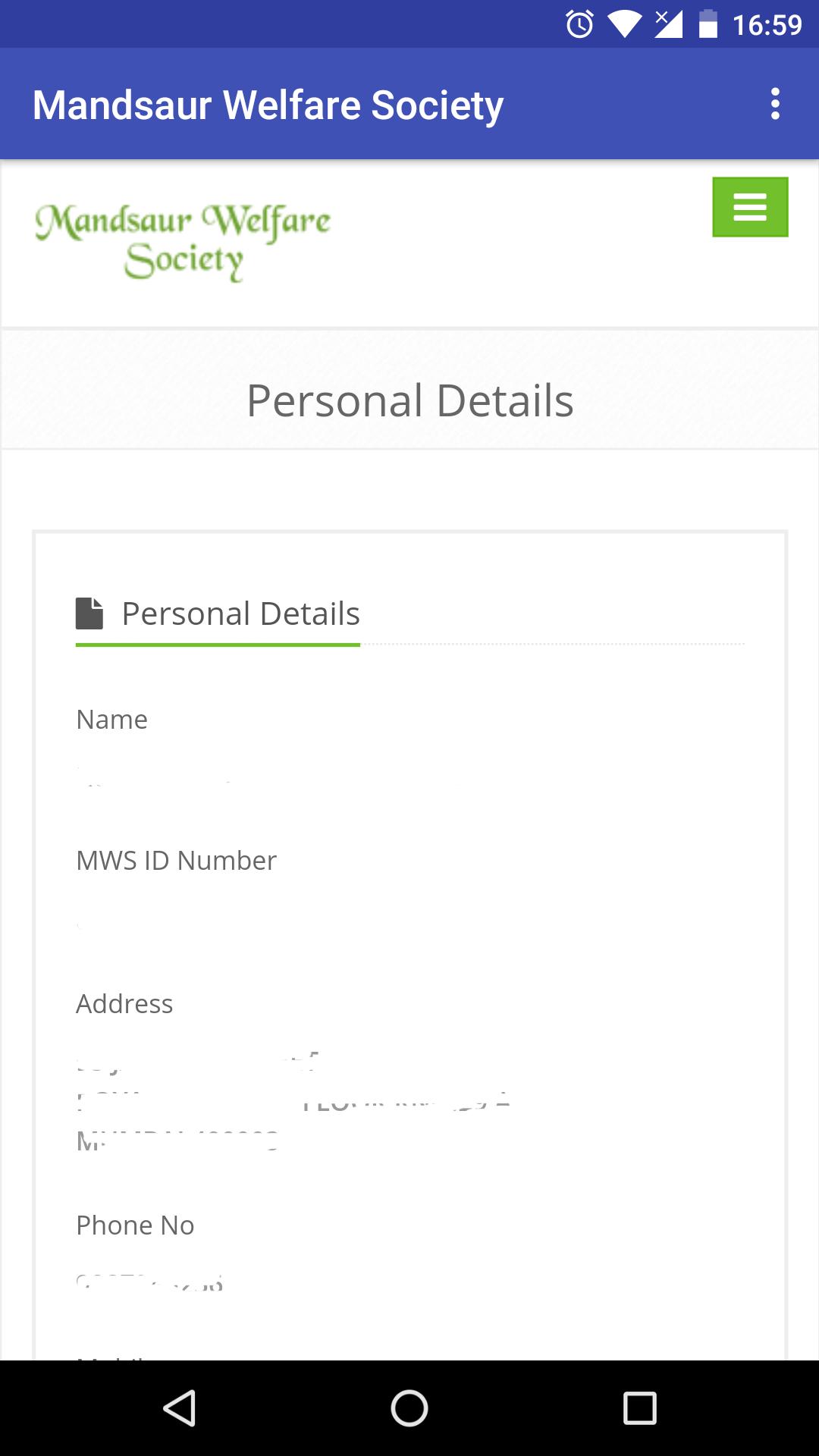Tap the Mandsaur Welfare Society app title
Image resolution: width=819 pixels, height=1456 pixels.
pyautogui.click(x=268, y=105)
